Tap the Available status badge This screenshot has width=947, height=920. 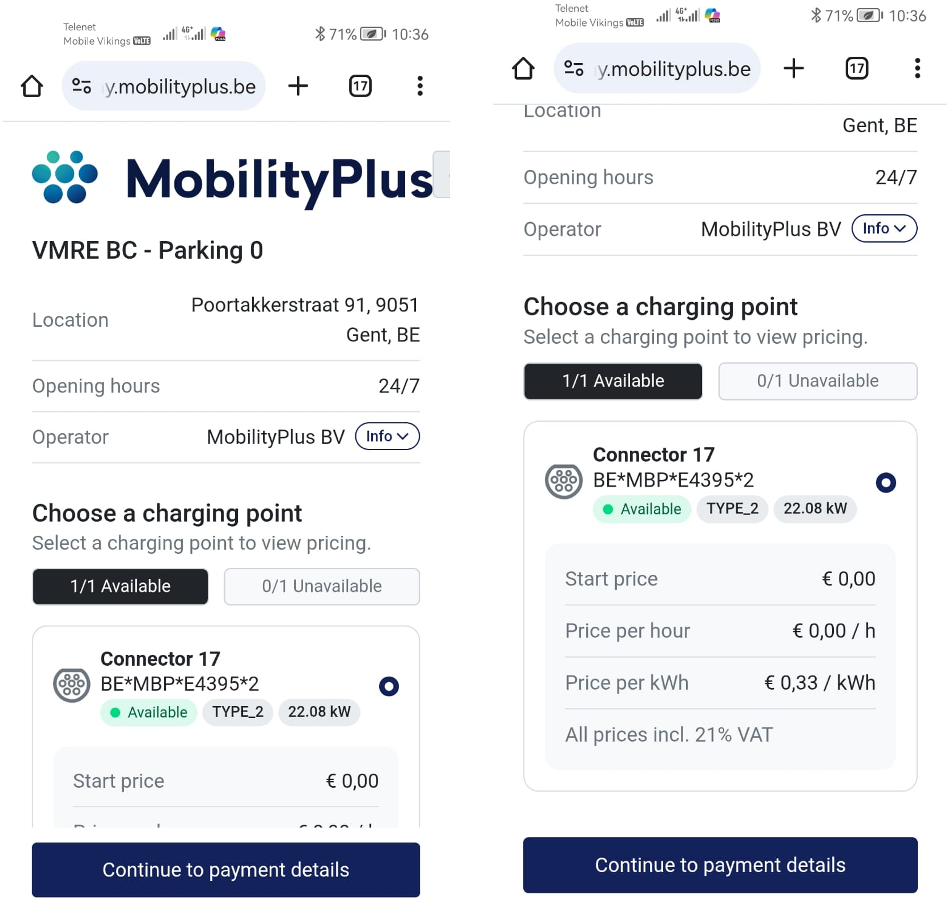(x=148, y=712)
